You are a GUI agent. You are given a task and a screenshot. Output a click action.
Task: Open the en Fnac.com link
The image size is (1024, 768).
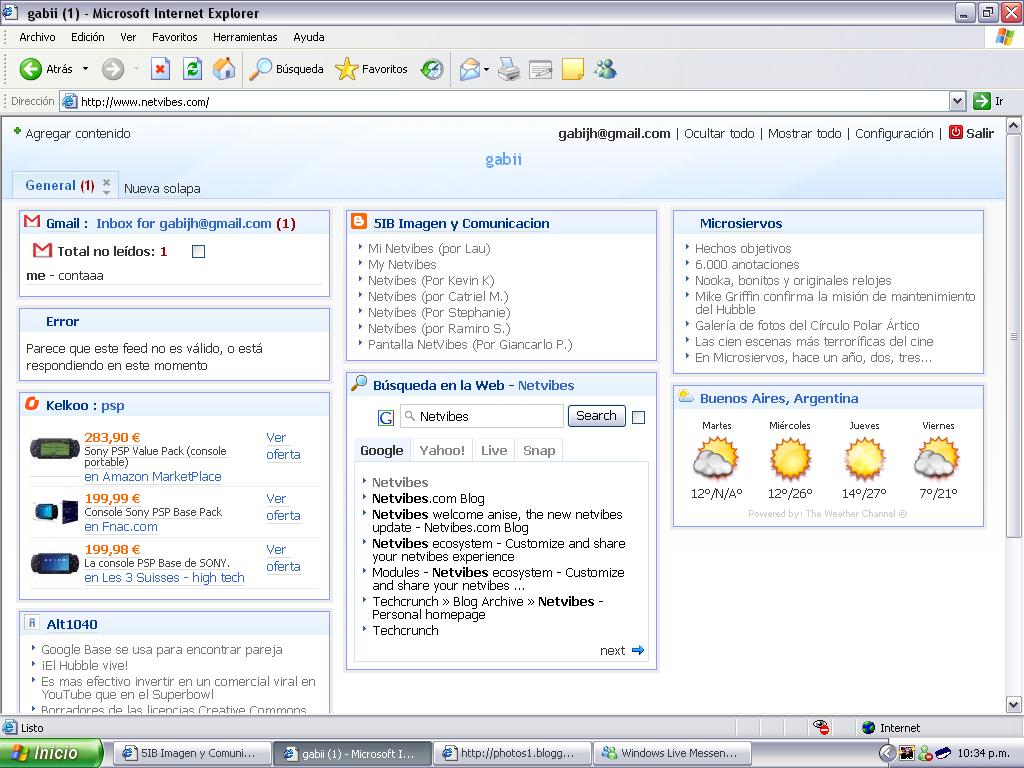click(121, 526)
